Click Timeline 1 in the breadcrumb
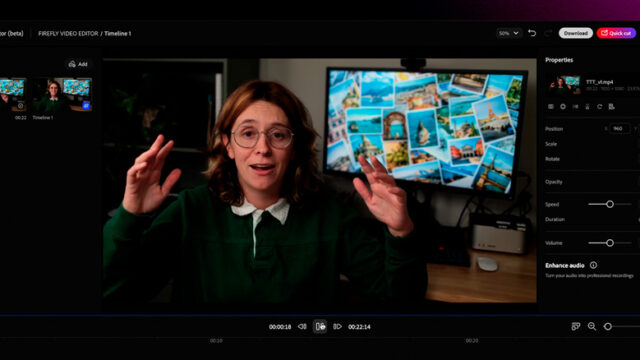The width and height of the screenshot is (640, 360). [118, 33]
